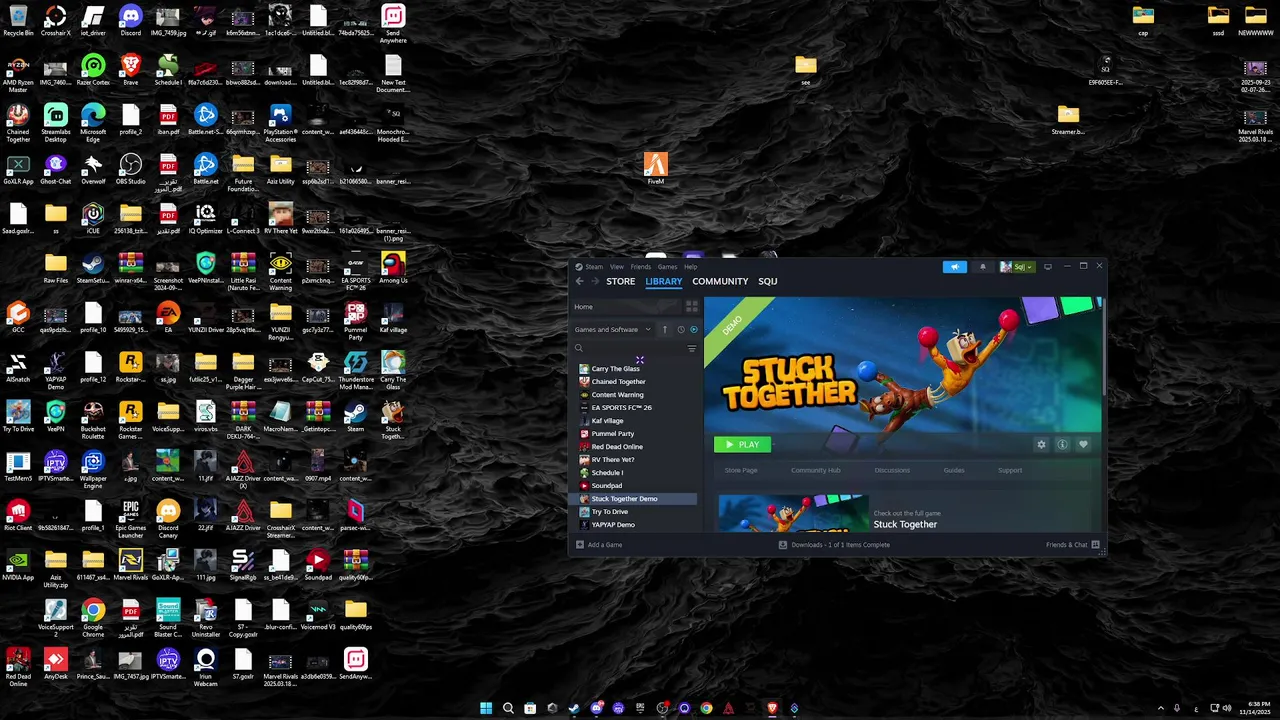The width and height of the screenshot is (1280, 720).
Task: Open the Windows Start button on taskbar
Action: (x=486, y=708)
